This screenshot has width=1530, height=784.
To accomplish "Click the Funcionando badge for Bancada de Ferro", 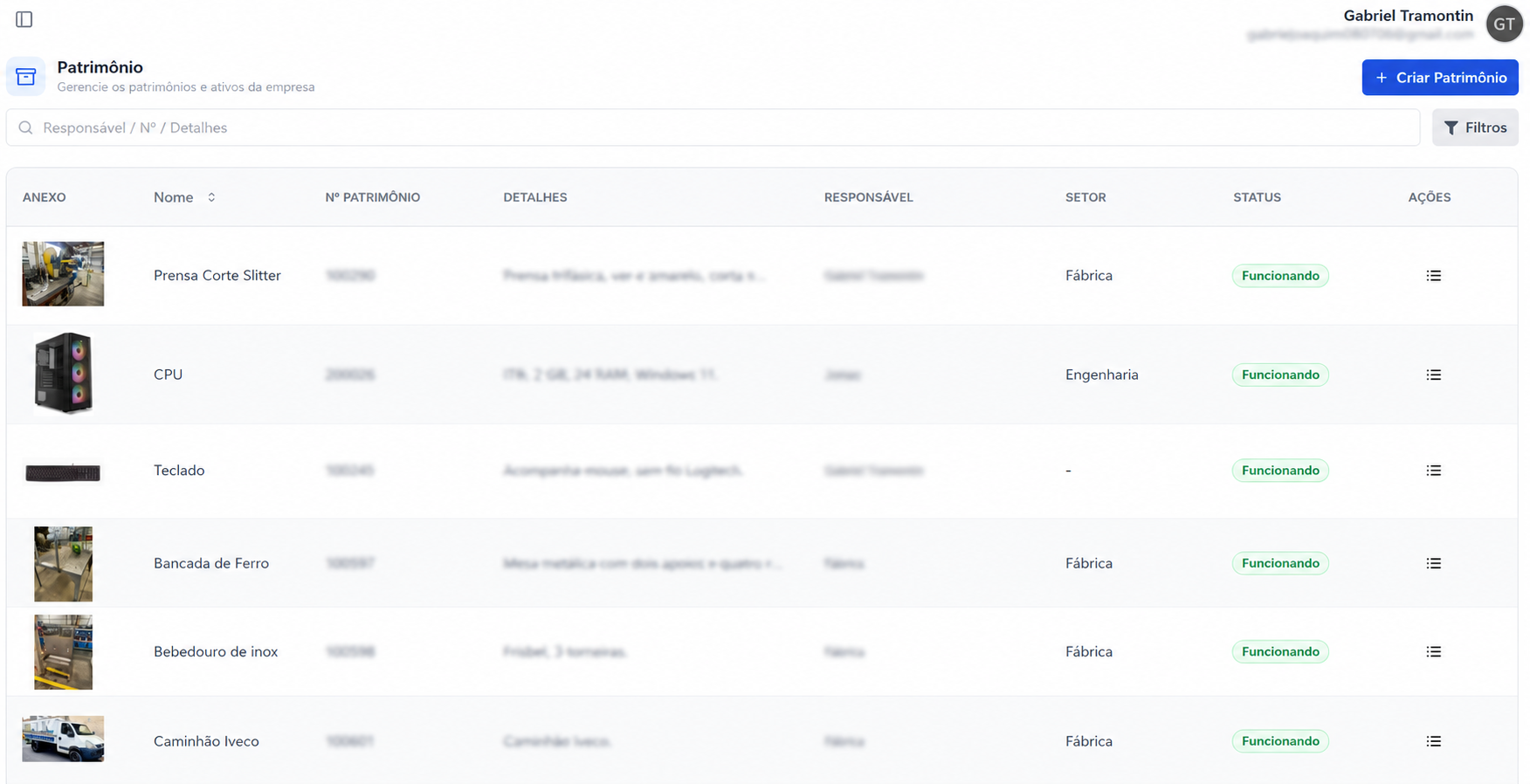I will click(x=1280, y=563).
